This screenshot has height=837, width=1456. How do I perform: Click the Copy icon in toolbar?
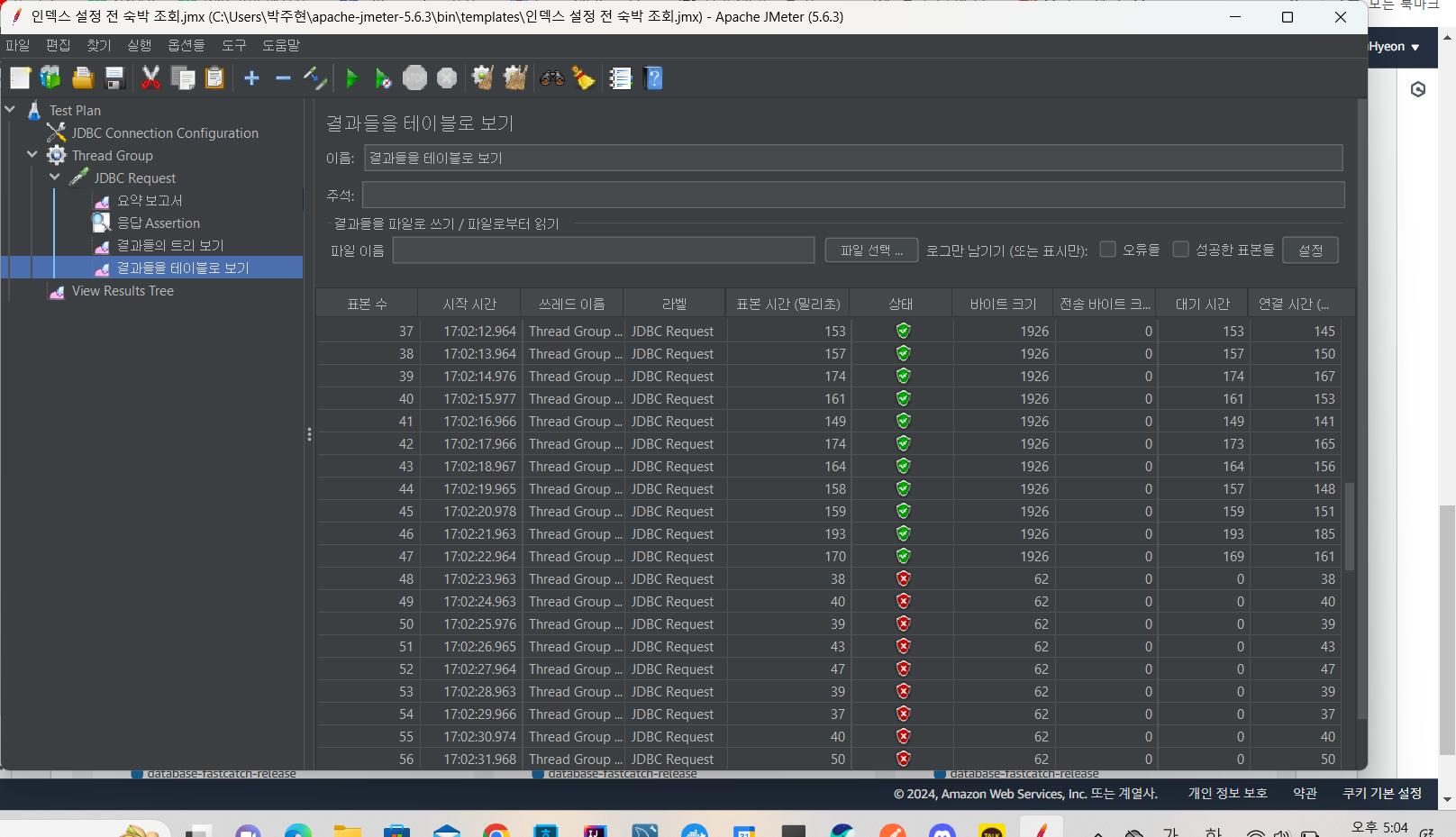click(183, 78)
